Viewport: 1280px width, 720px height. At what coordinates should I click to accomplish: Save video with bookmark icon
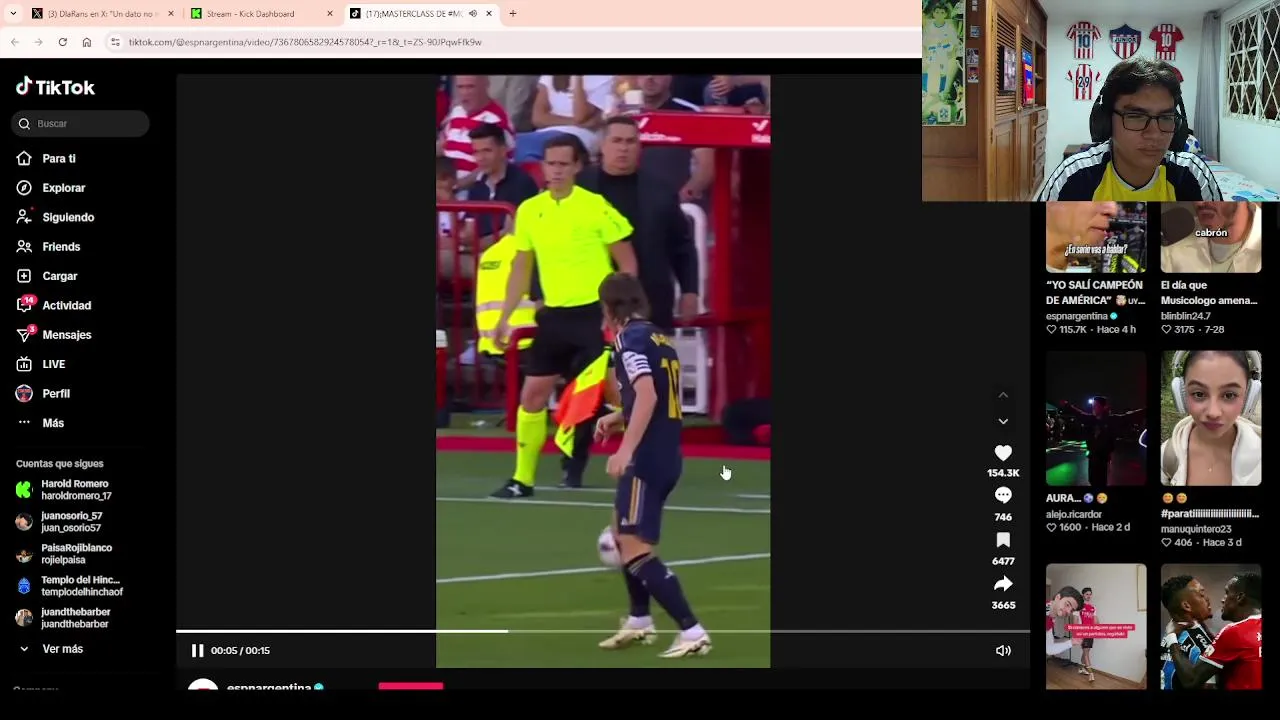tap(1003, 540)
